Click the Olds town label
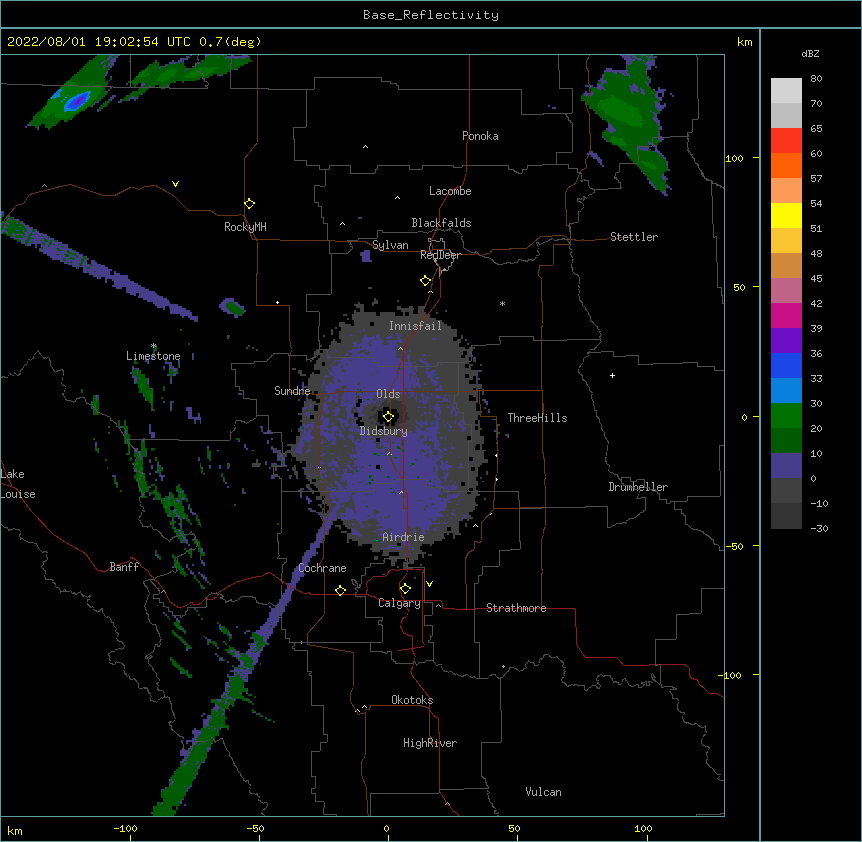Image resolution: width=862 pixels, height=842 pixels. point(388,394)
